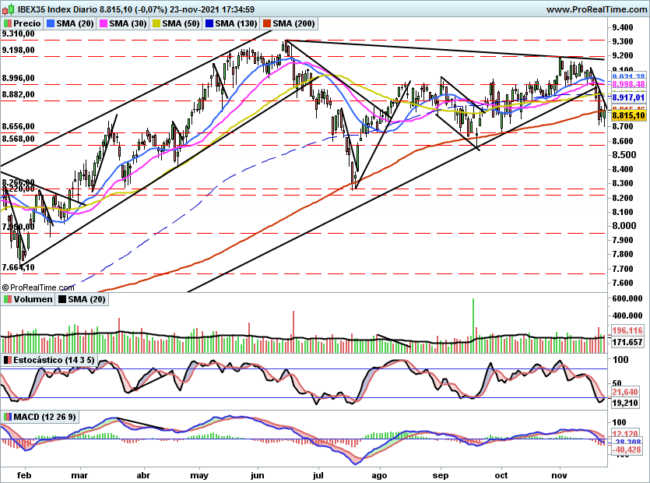Click the 171.657 volume average value
650x483 pixels.
point(627,342)
